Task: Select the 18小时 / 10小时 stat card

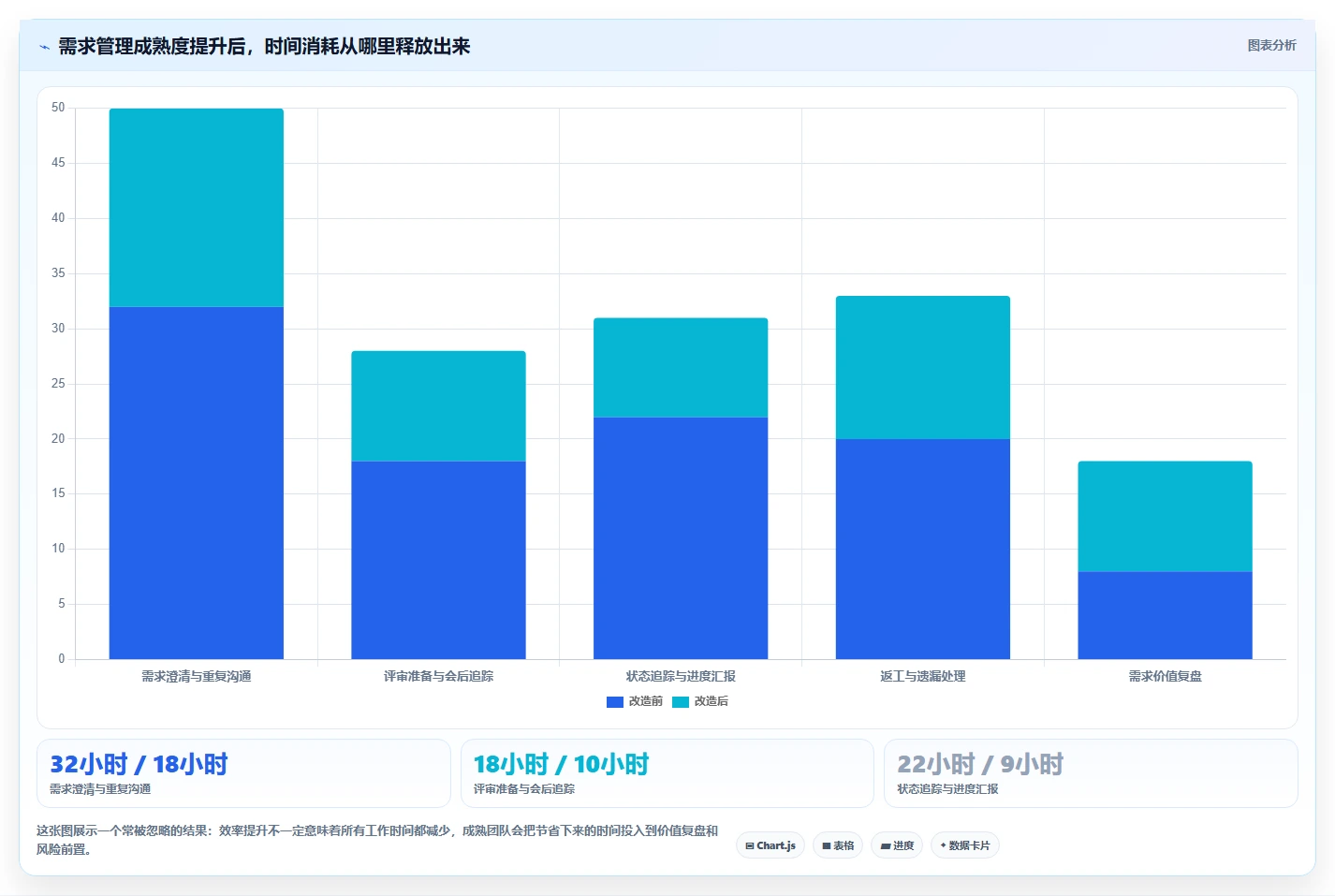Action: [x=667, y=773]
